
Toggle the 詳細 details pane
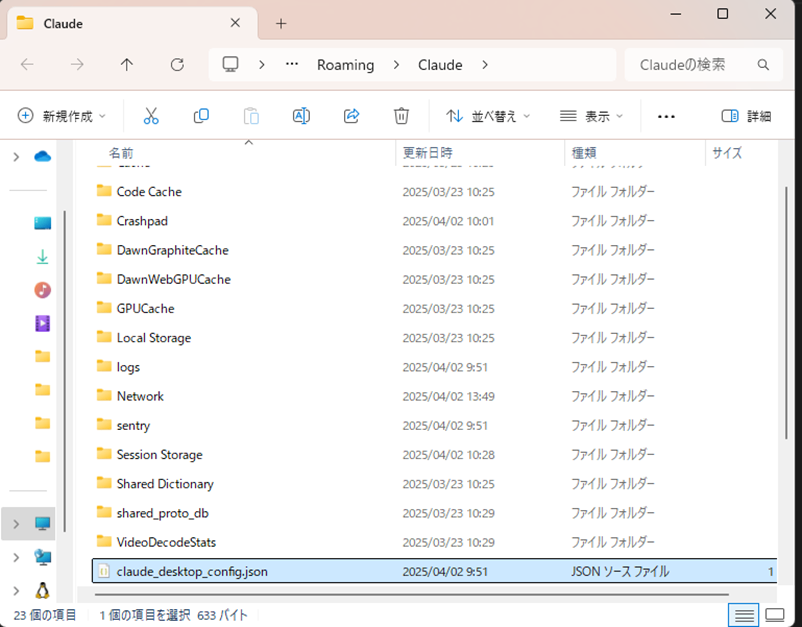pyautogui.click(x=746, y=116)
